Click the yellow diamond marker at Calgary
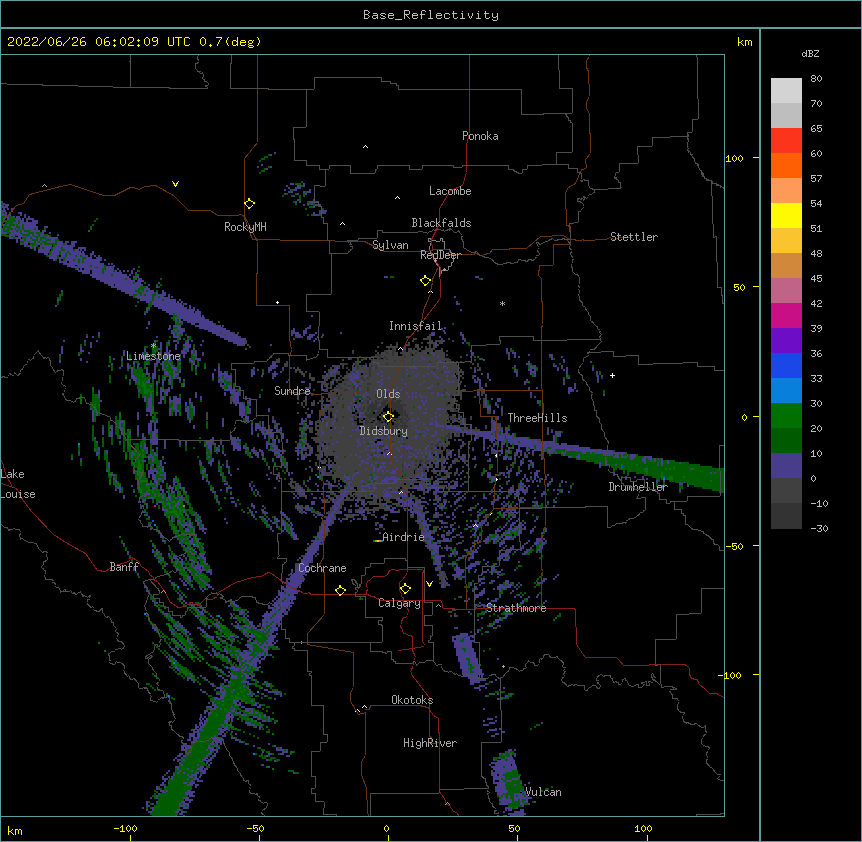 (x=405, y=589)
